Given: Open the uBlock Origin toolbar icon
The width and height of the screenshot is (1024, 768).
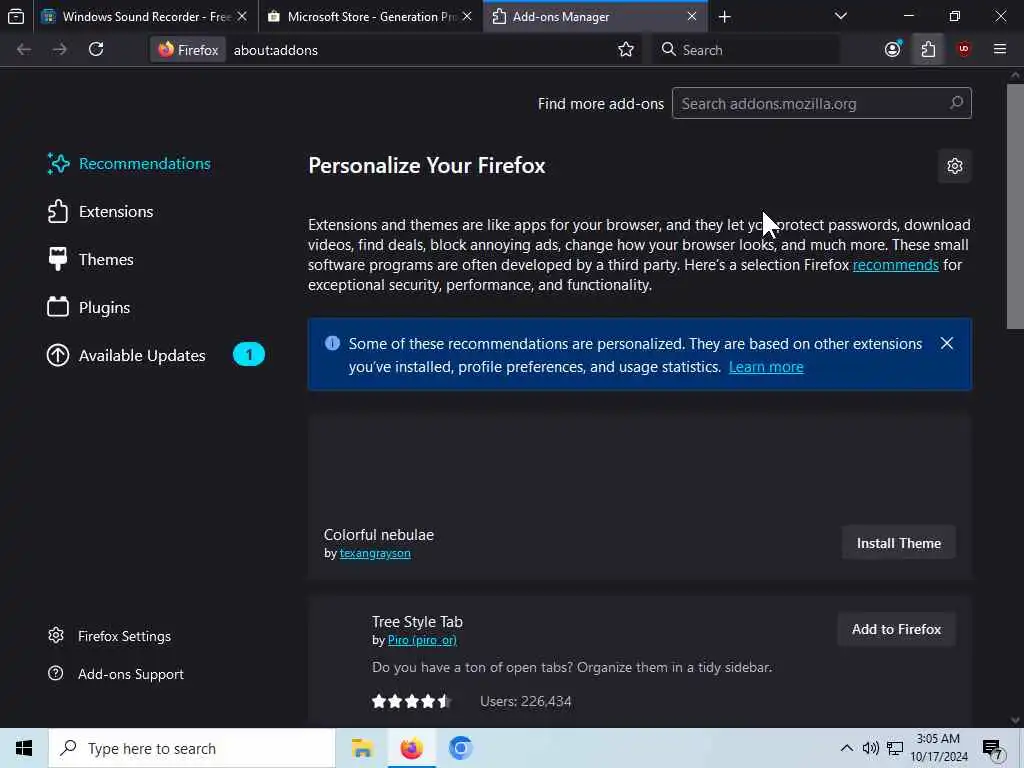Looking at the screenshot, I should point(964,50).
